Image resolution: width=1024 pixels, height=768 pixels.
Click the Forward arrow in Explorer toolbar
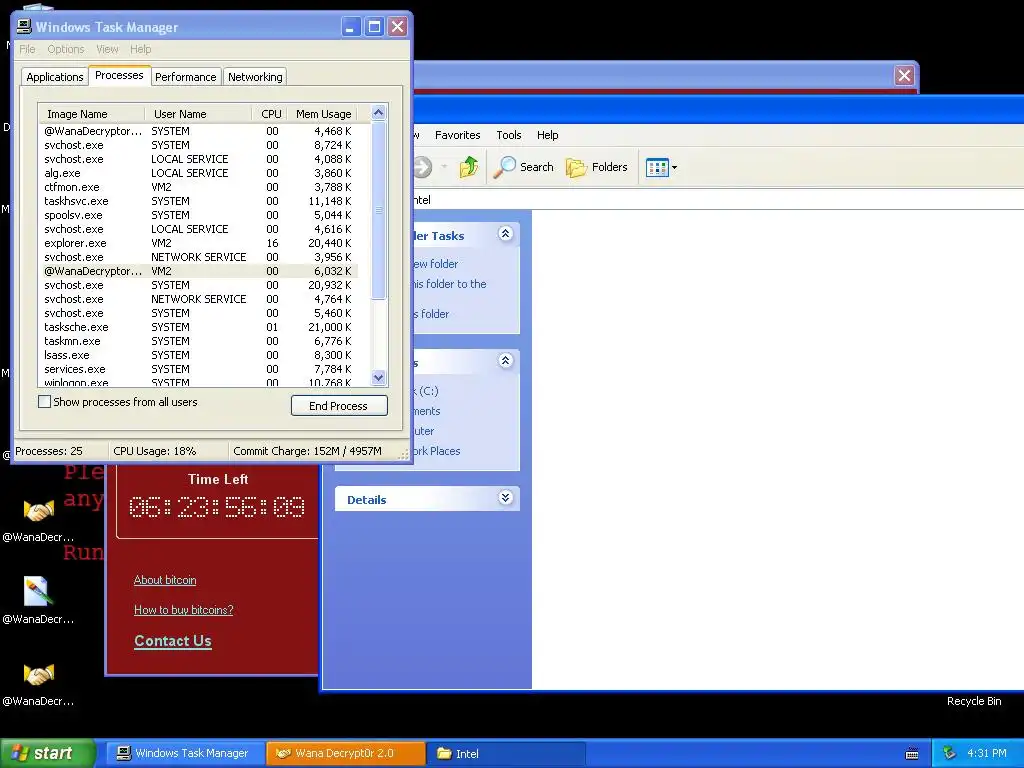click(x=423, y=167)
